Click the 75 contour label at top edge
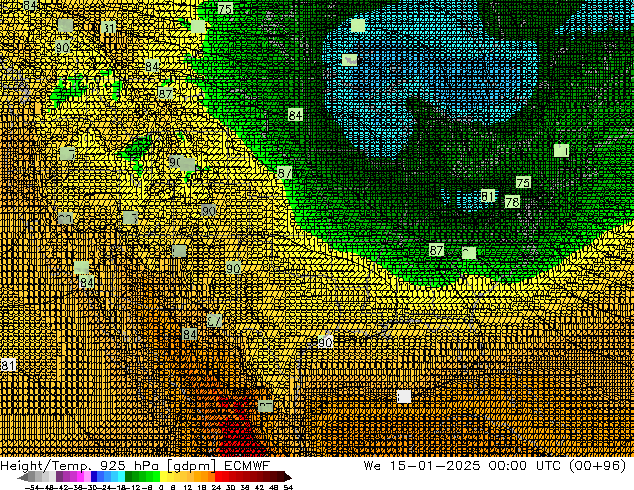 (225, 8)
